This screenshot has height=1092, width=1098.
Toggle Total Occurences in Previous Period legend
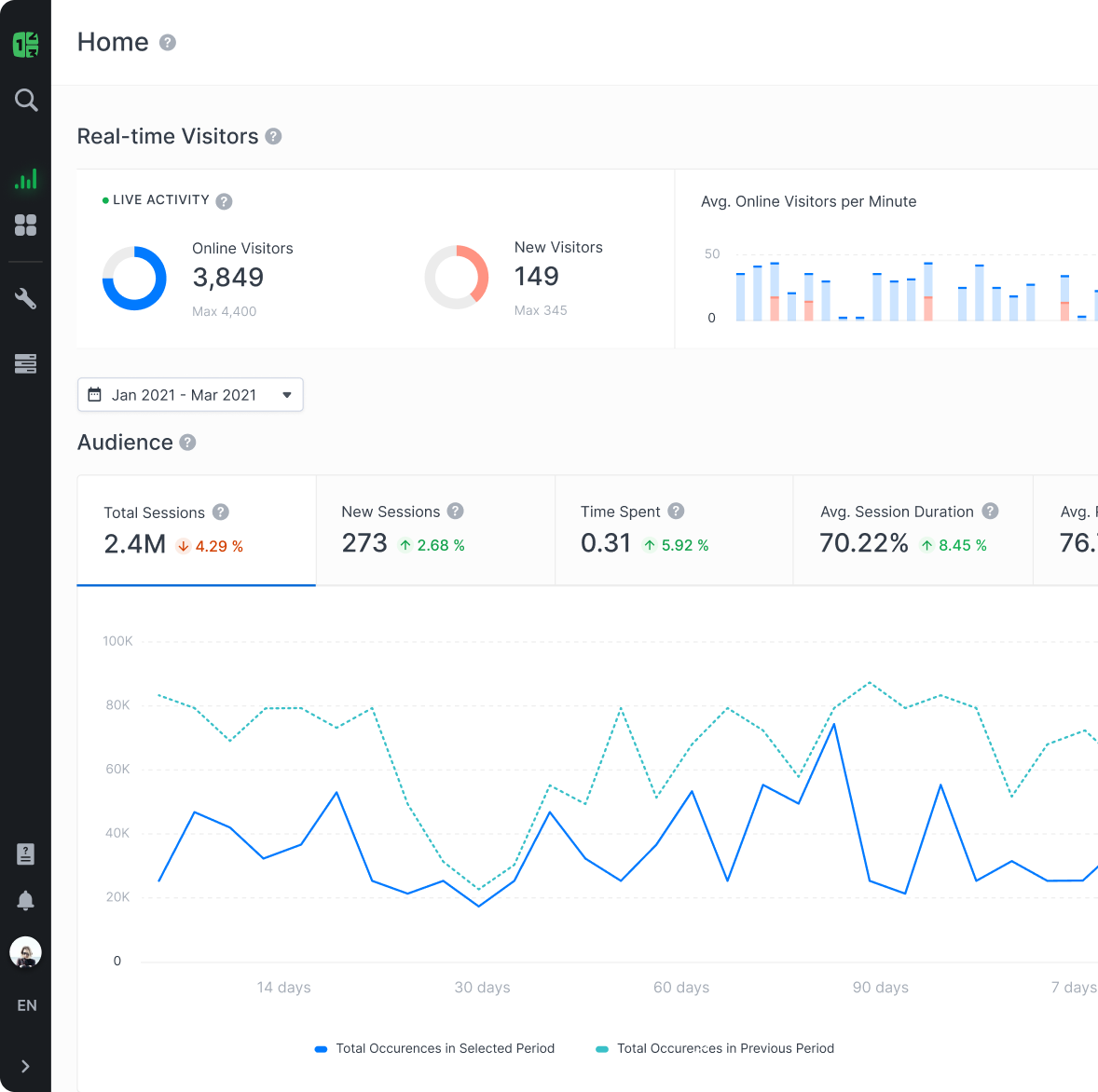click(x=715, y=1048)
